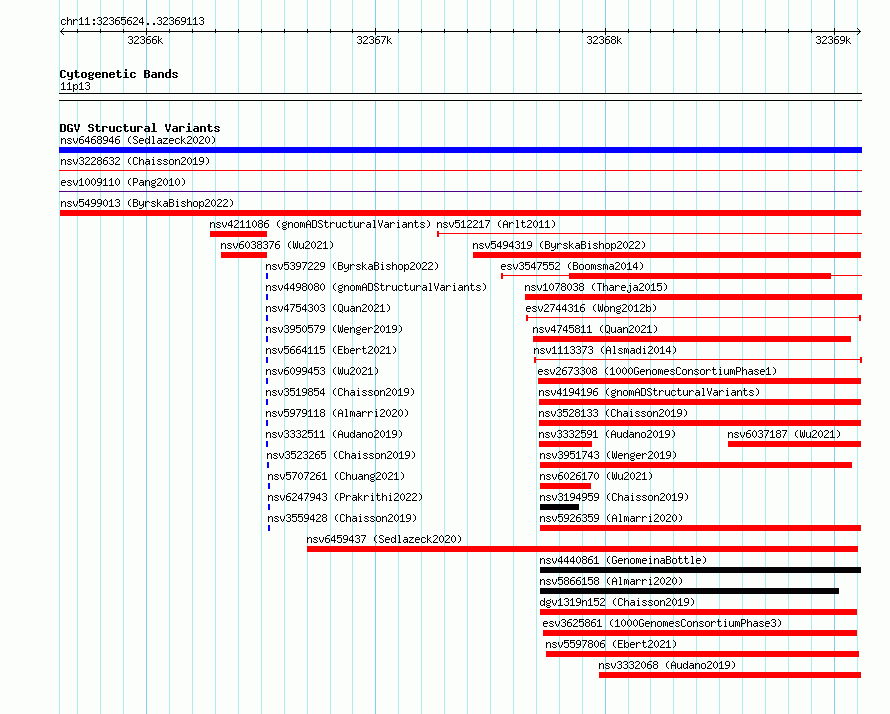890x714 pixels.
Task: Click the red bar under nsv6459437
Action: point(582,549)
